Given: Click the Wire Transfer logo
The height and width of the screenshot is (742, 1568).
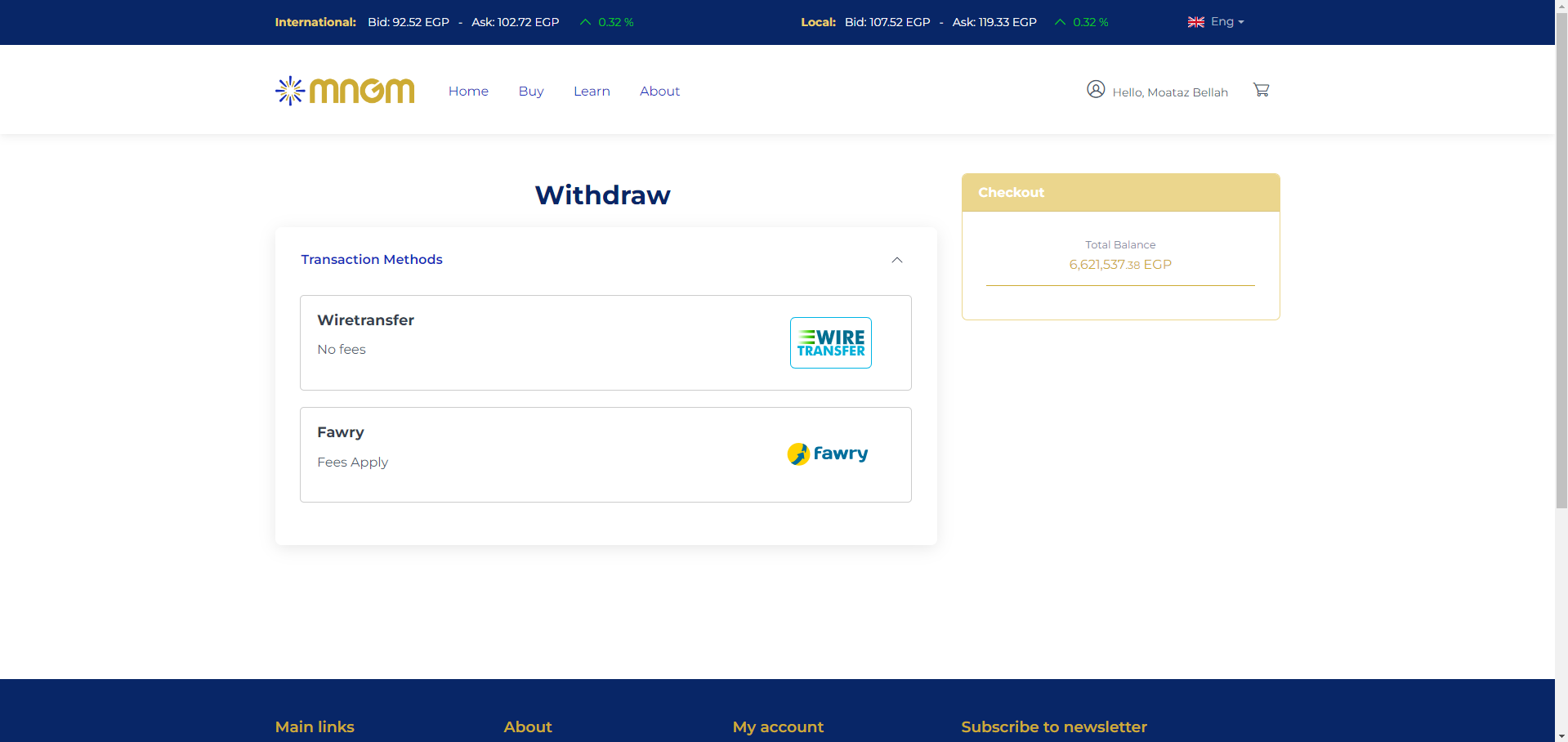Looking at the screenshot, I should click(x=830, y=343).
